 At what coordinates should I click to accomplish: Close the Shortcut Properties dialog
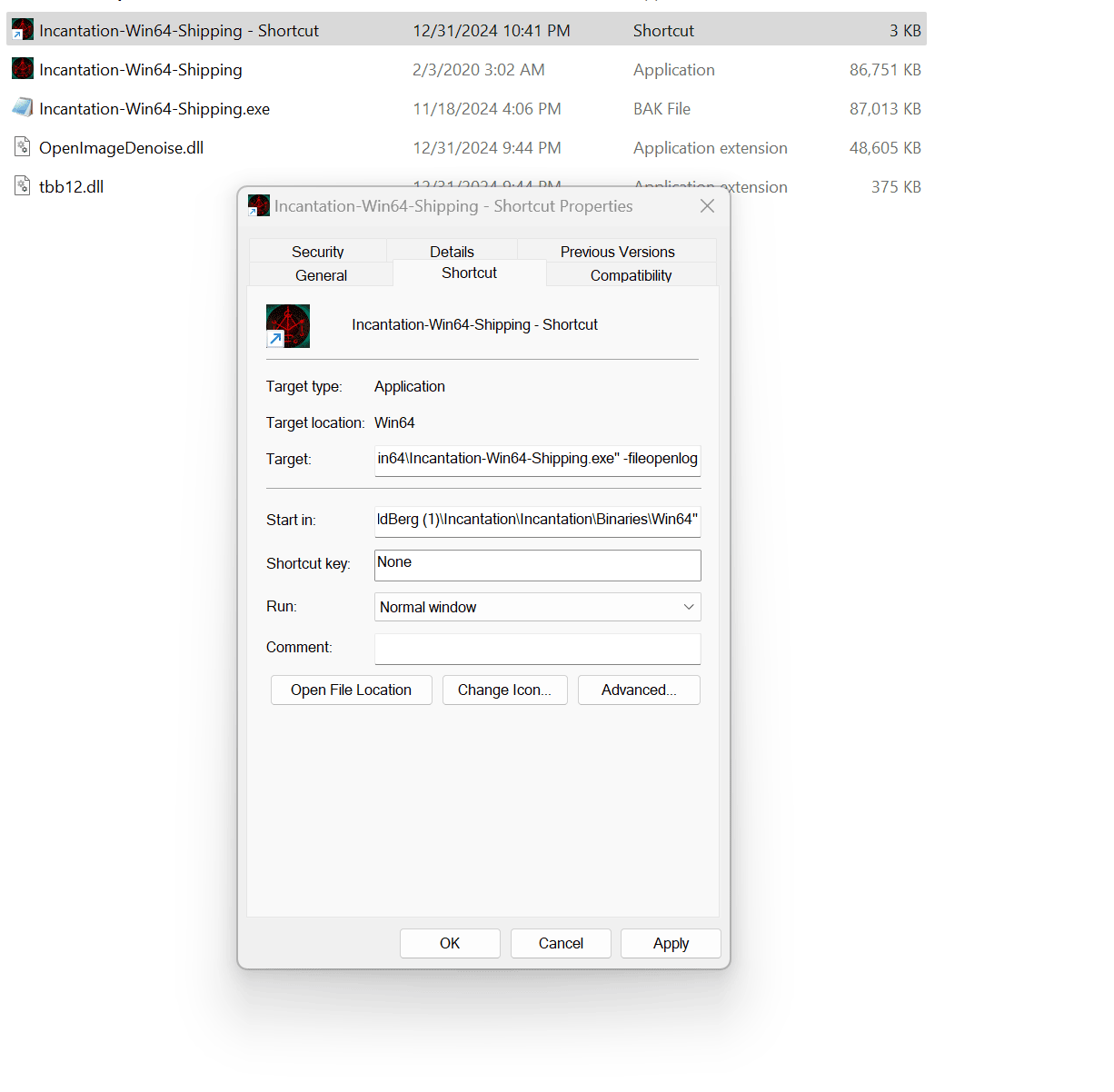coord(707,206)
